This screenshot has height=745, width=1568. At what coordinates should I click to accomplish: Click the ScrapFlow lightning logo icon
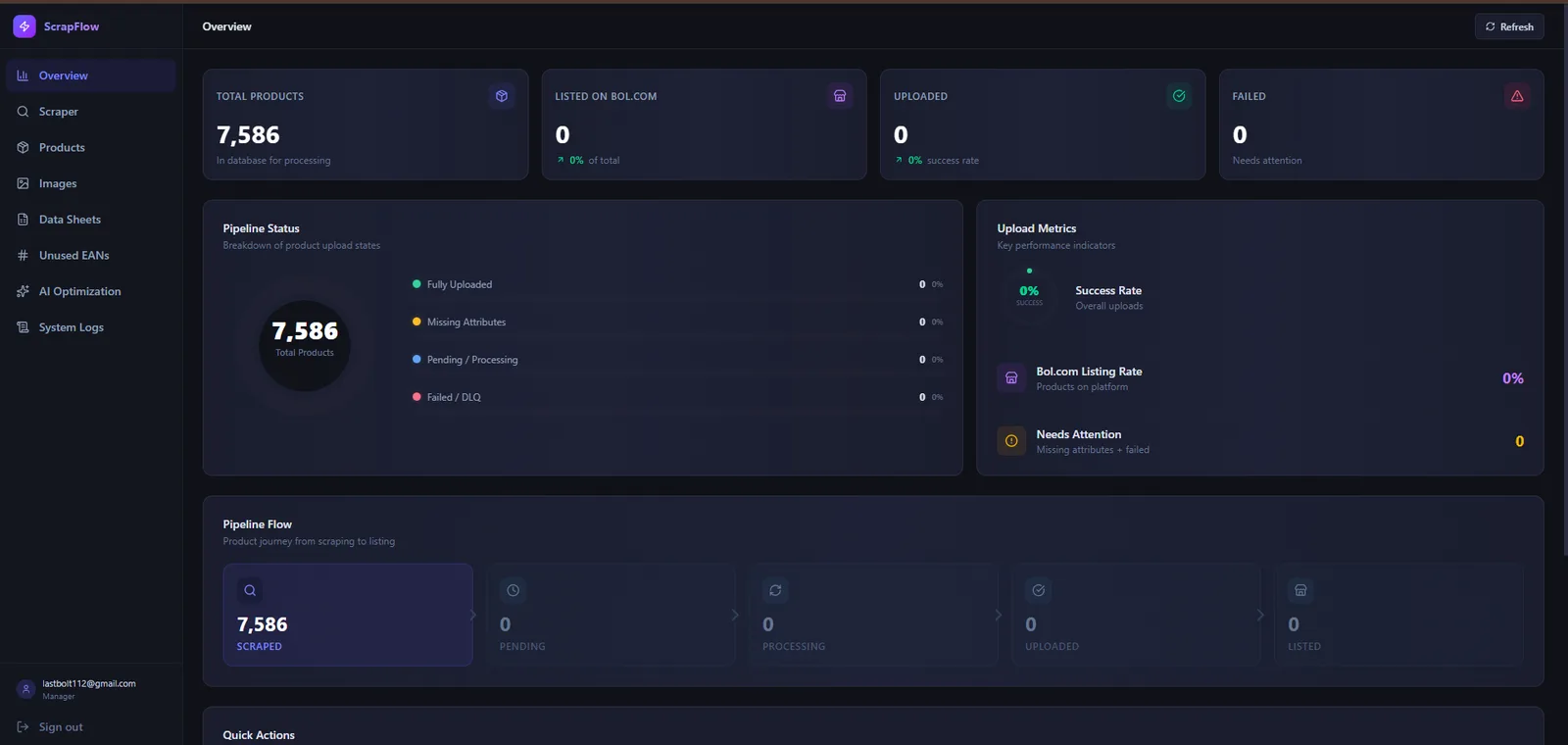pyautogui.click(x=24, y=26)
